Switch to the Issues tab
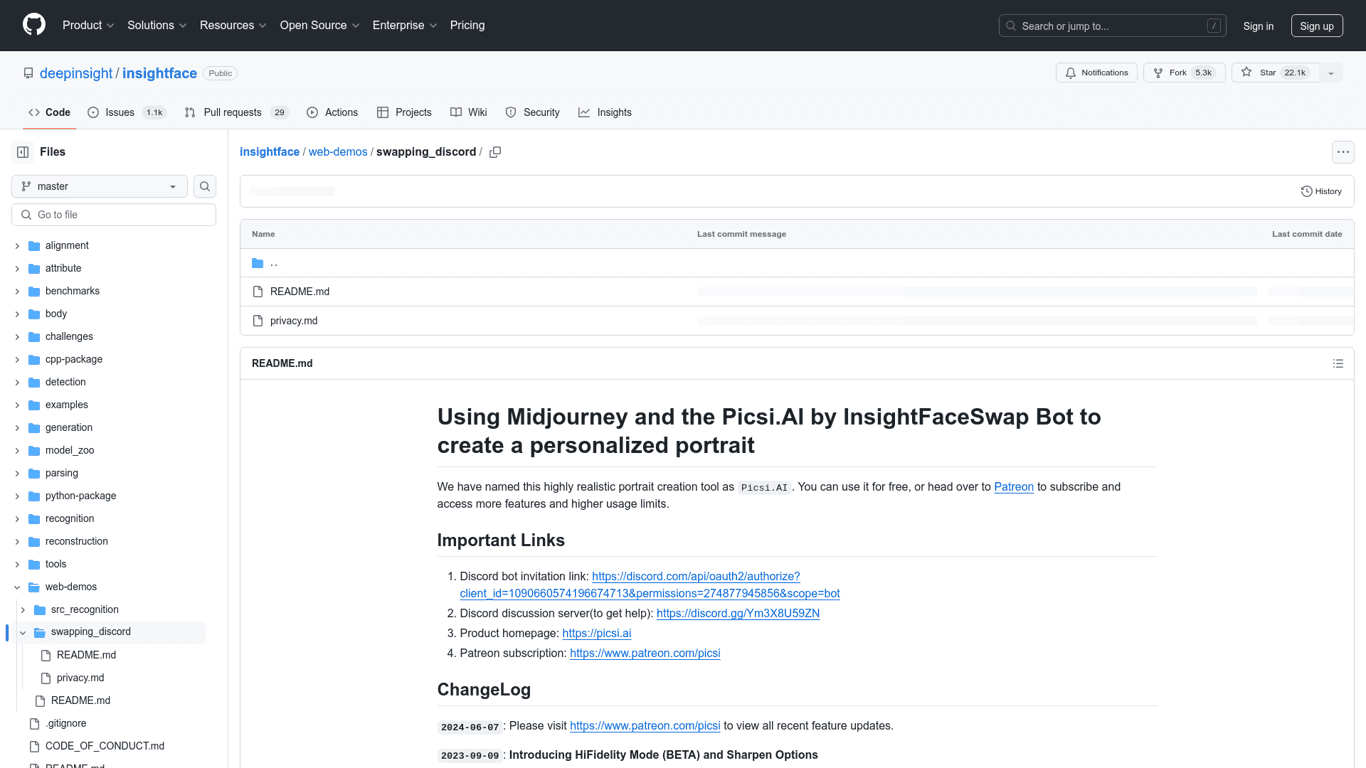 click(x=119, y=112)
